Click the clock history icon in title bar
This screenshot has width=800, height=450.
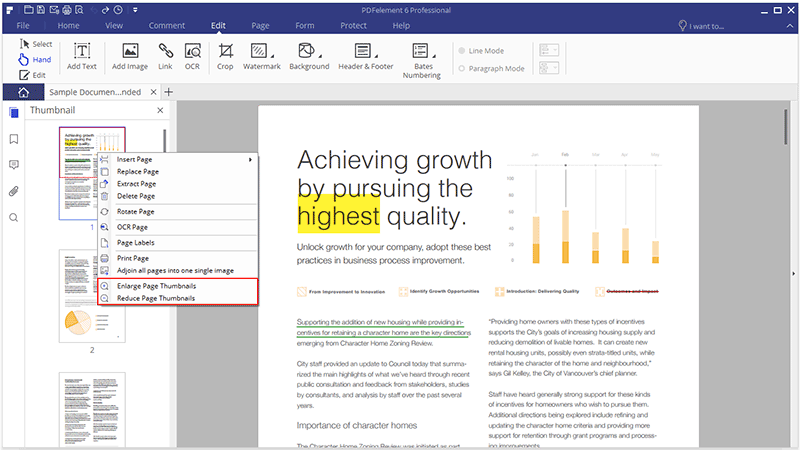(x=118, y=10)
